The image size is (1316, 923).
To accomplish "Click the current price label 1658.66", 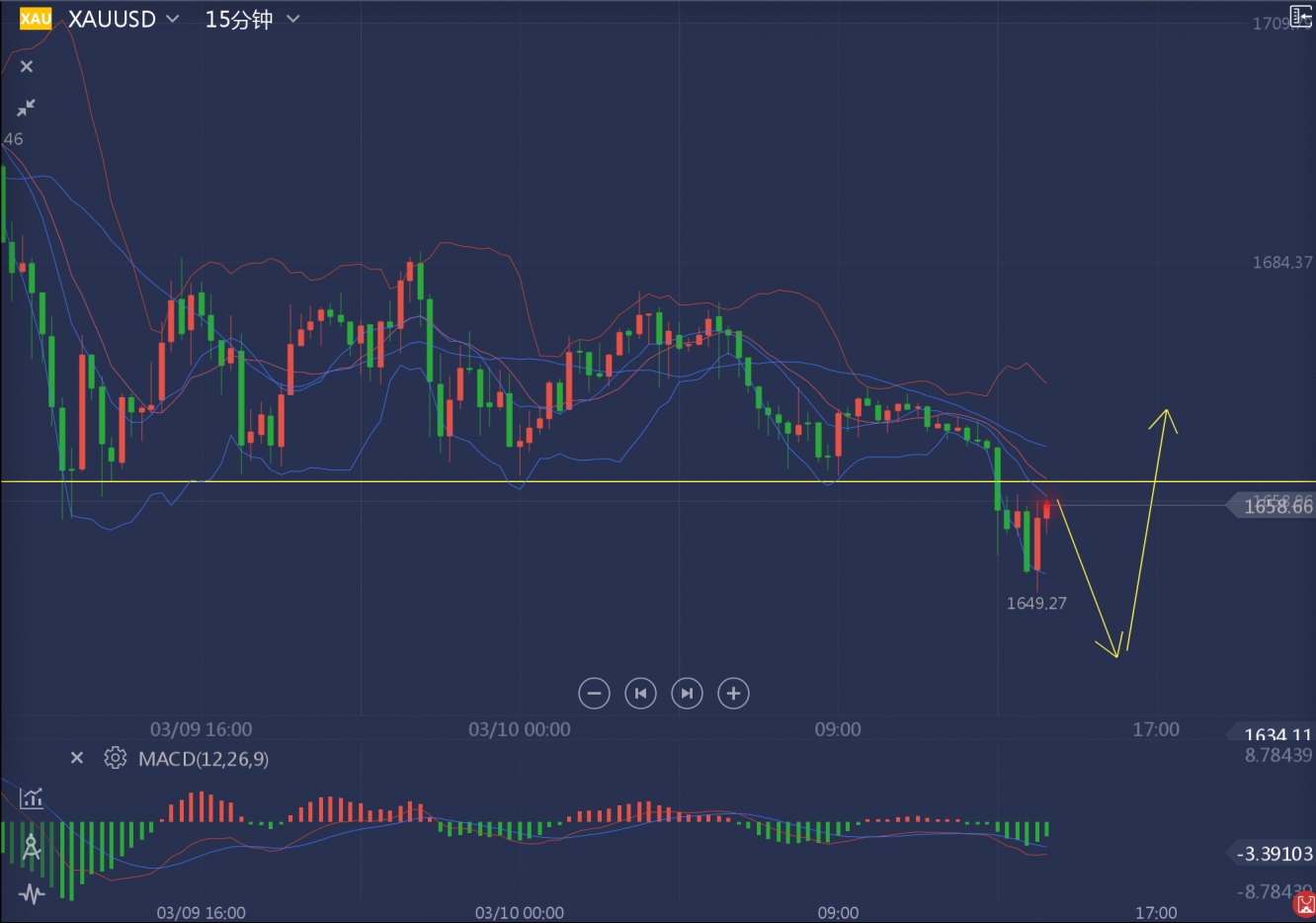I will click(1276, 506).
